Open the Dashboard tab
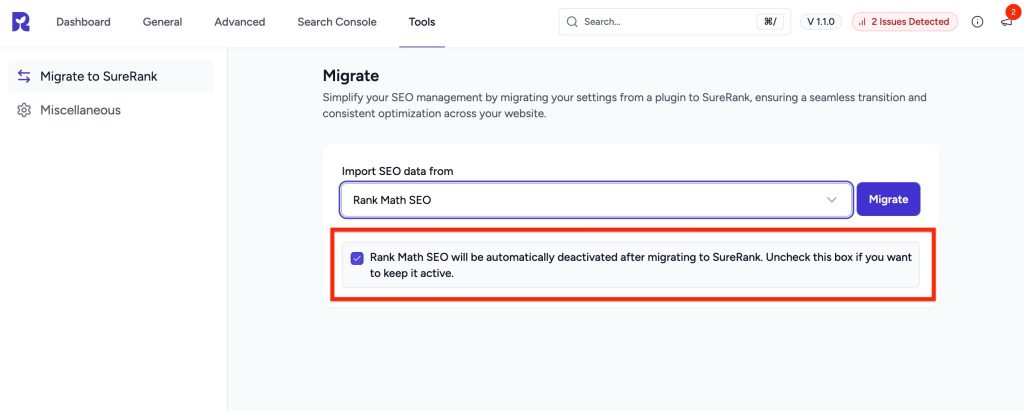Screen dimensions: 1024x411 point(83,22)
